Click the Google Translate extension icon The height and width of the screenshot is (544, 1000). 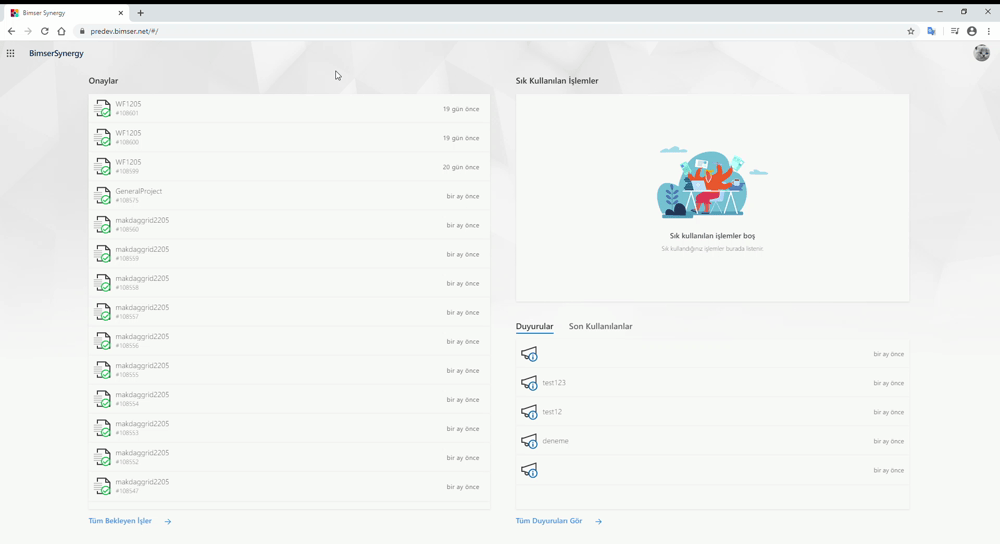click(x=931, y=31)
